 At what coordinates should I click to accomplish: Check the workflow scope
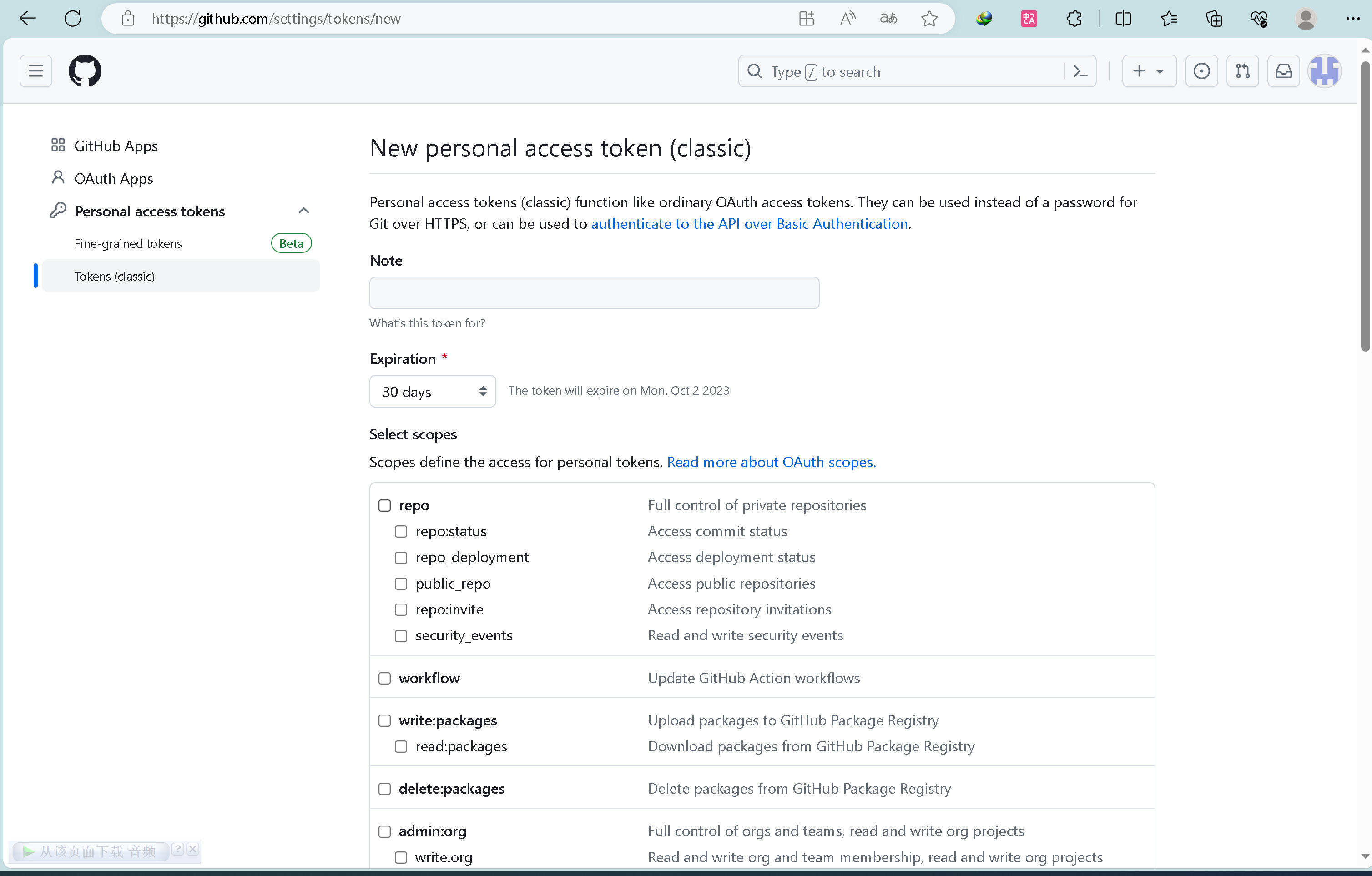[384, 678]
